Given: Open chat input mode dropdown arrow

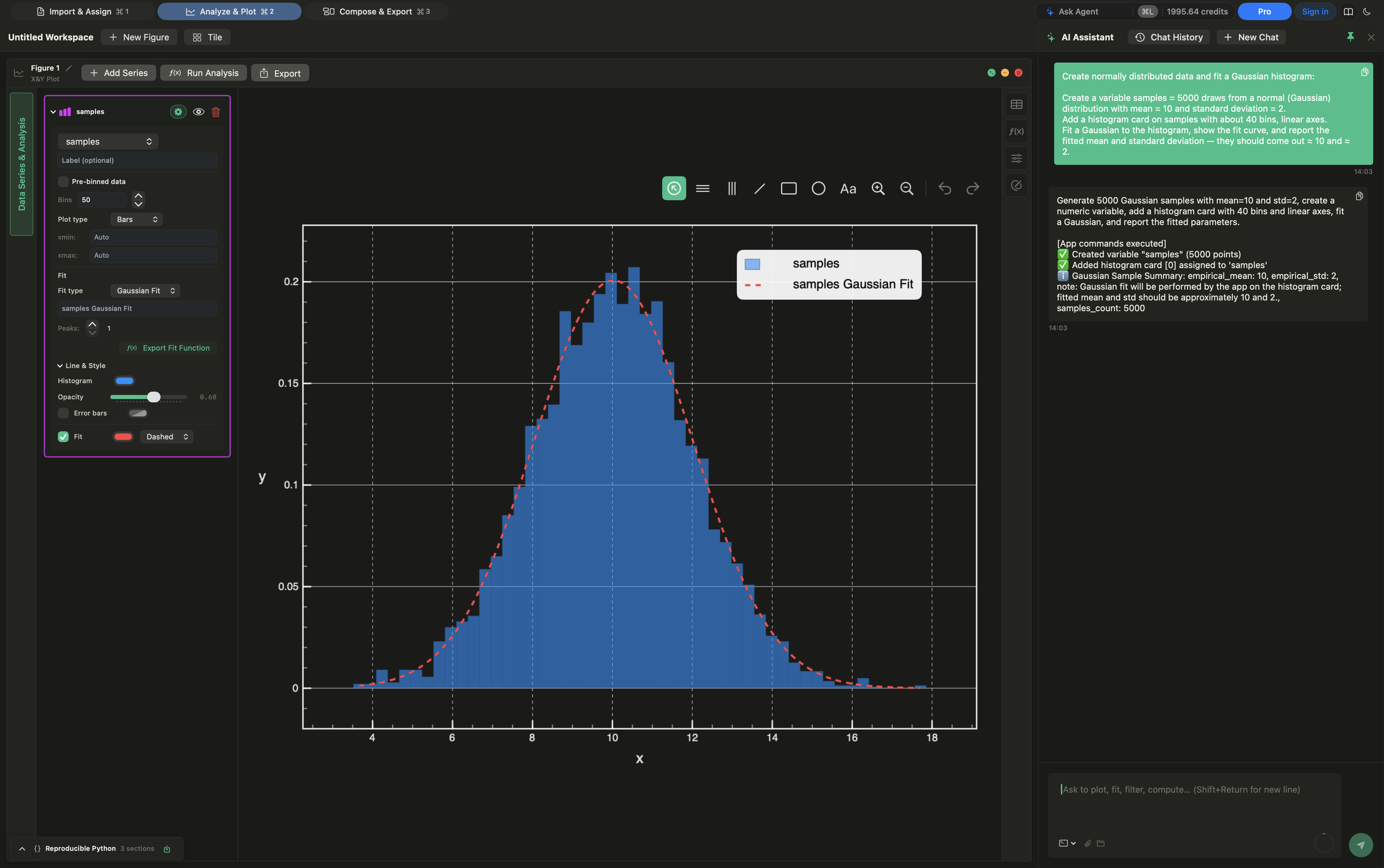Looking at the screenshot, I should point(1073,843).
